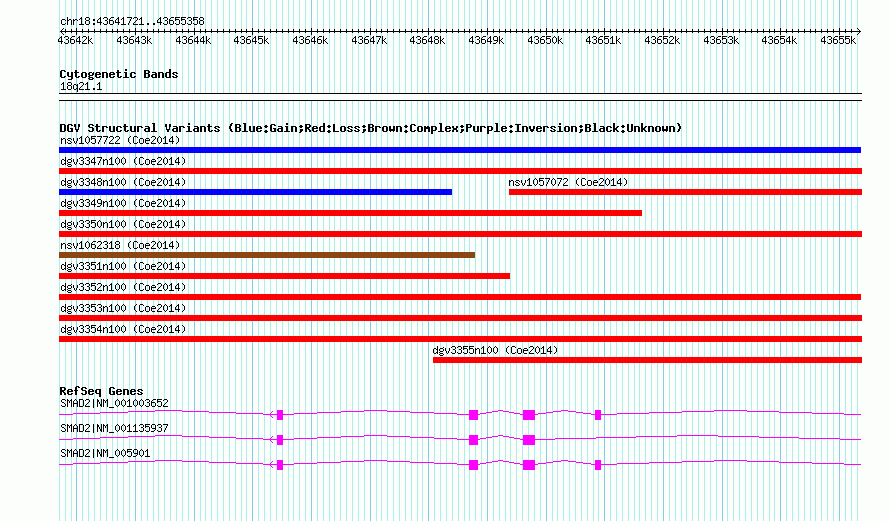Select the 43645k position on the ruler

pos(251,40)
